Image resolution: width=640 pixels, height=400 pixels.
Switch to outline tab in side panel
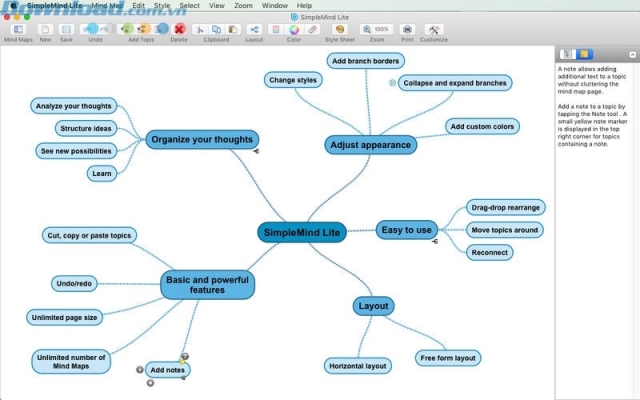[x=567, y=54]
